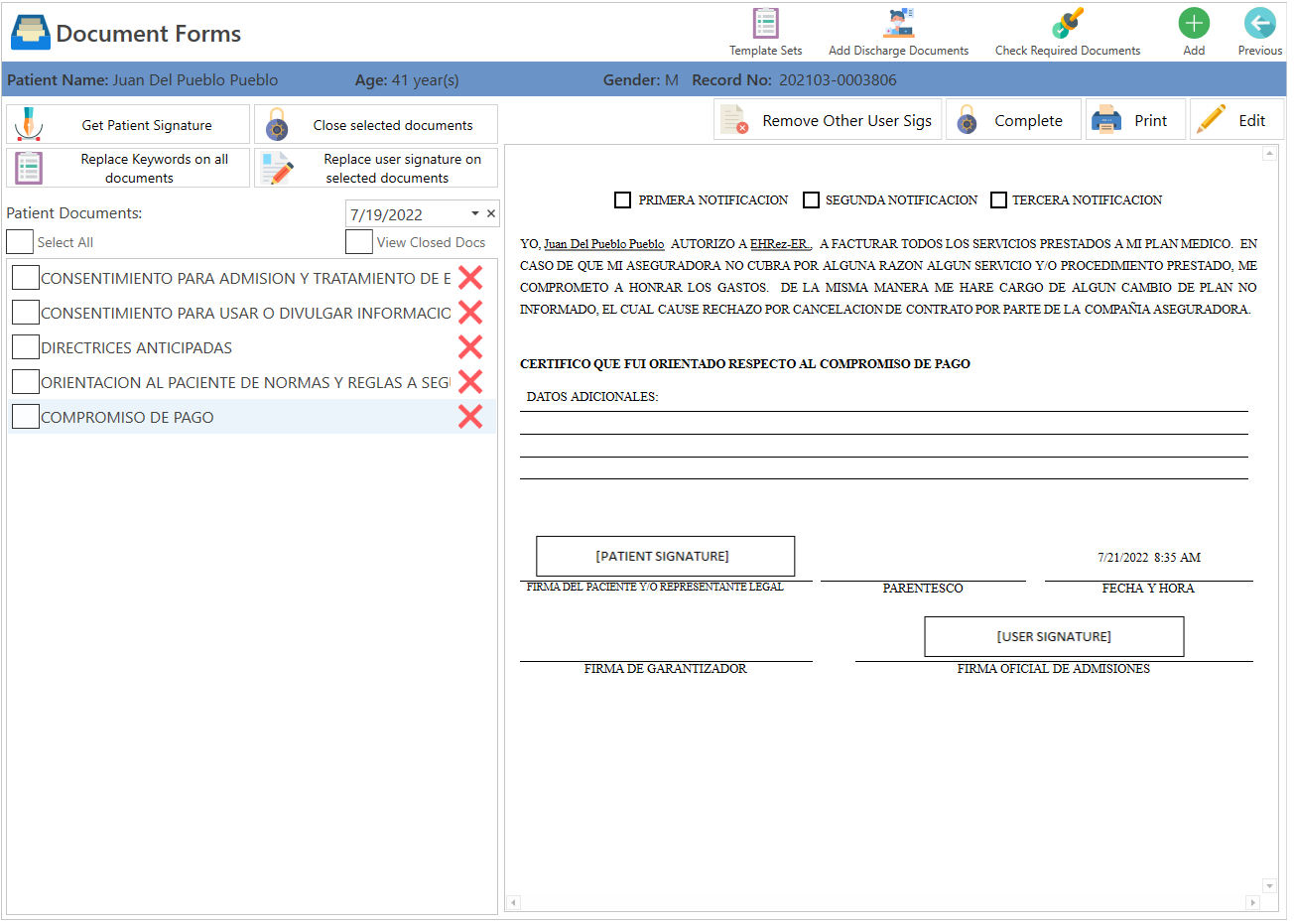Enable View Closed Docs checkbox
The height and width of the screenshot is (924, 1294).
(x=359, y=242)
